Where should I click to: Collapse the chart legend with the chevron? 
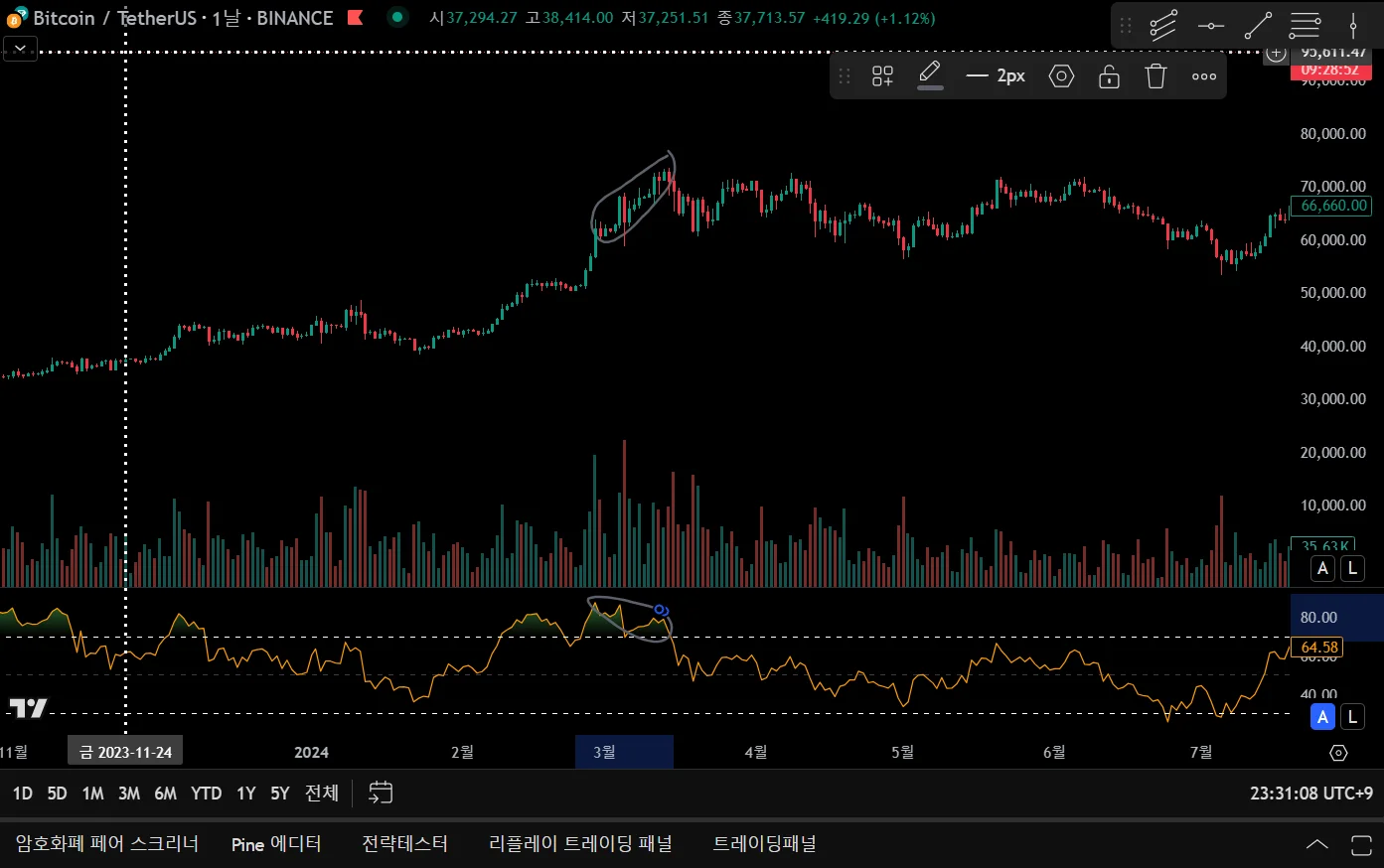[x=21, y=48]
